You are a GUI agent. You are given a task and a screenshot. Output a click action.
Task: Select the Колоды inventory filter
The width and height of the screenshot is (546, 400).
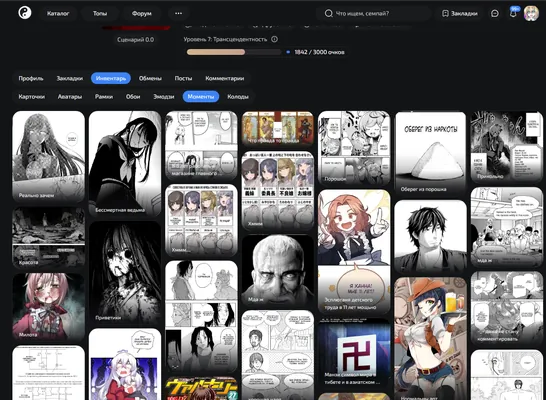(x=238, y=96)
